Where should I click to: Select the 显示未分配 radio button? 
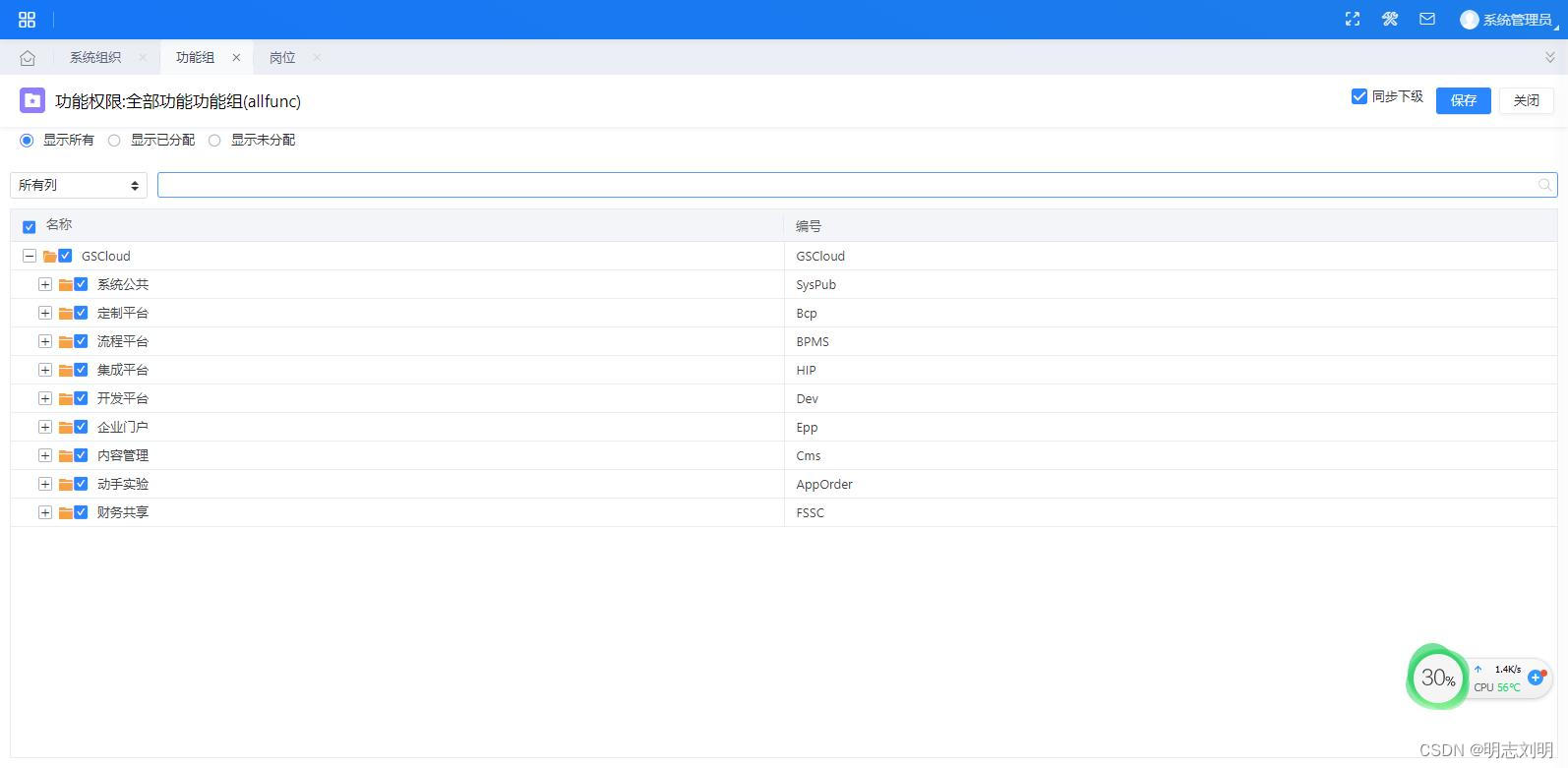coord(214,141)
